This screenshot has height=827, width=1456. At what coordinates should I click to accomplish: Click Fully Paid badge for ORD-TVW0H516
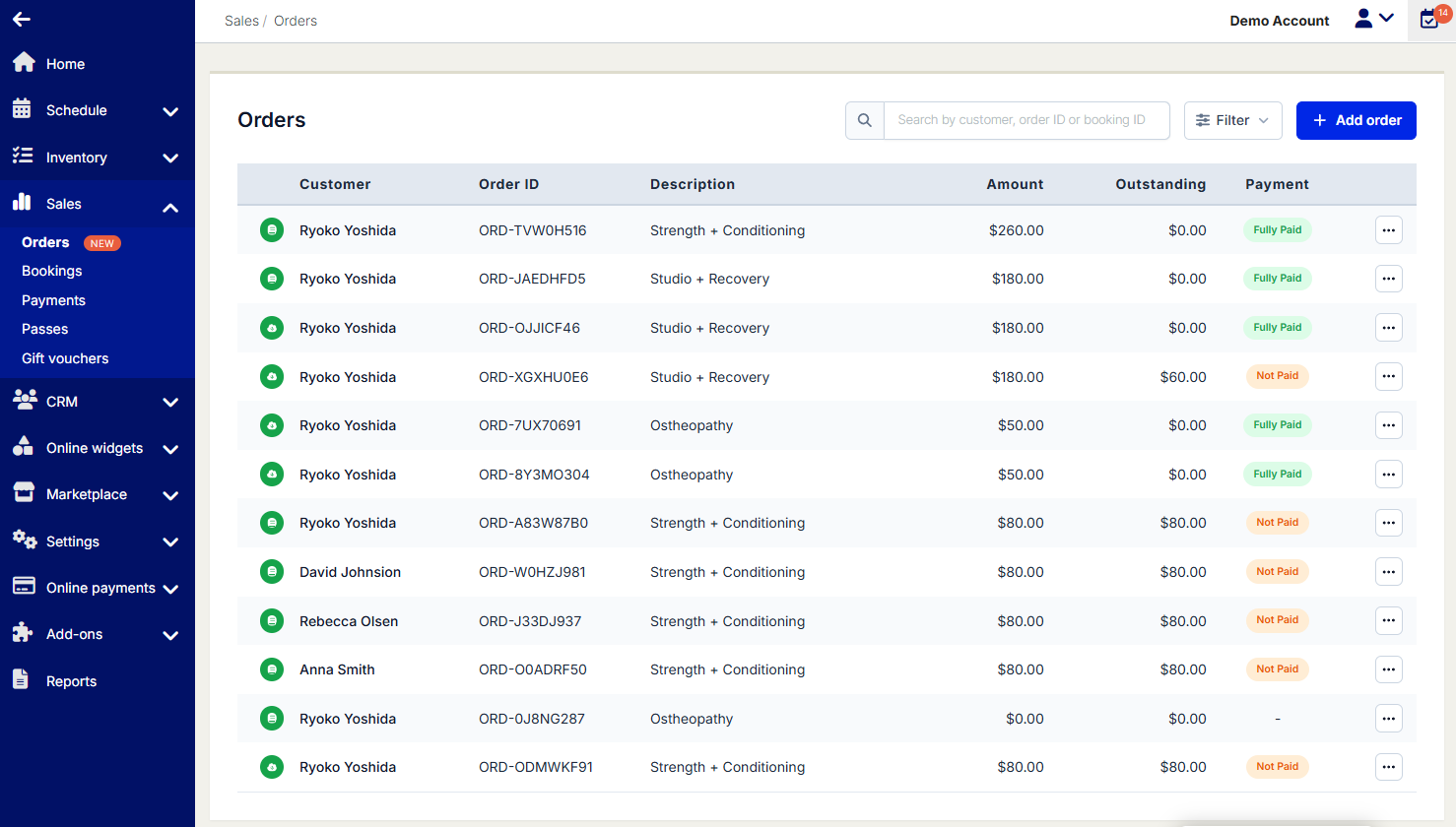pos(1278,229)
